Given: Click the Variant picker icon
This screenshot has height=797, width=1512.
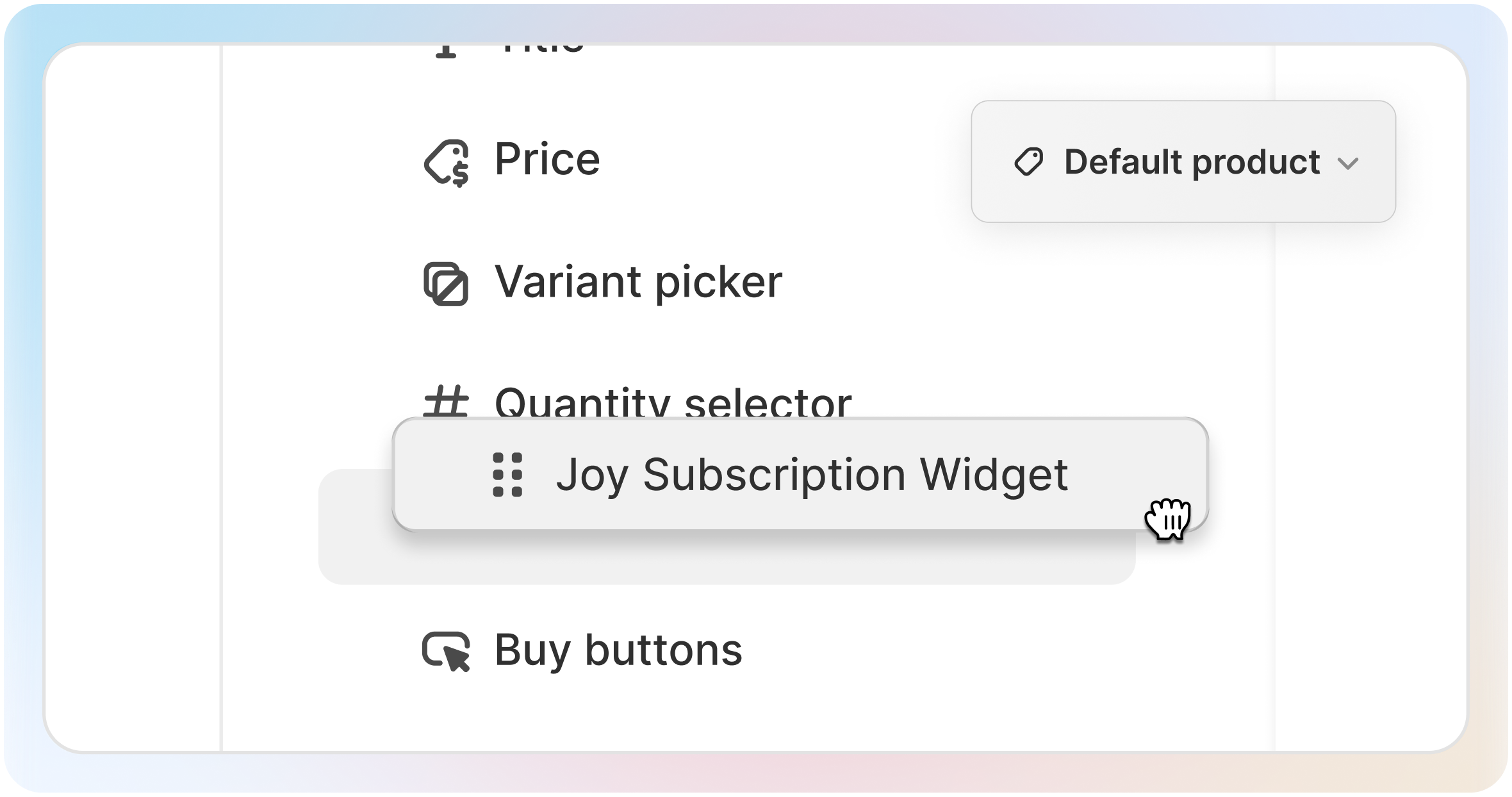Looking at the screenshot, I should 447,283.
